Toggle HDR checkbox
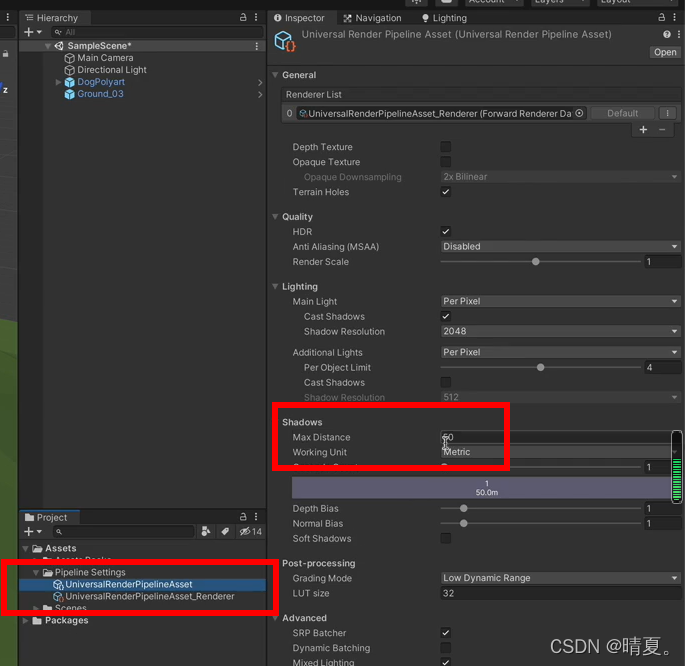This screenshot has width=685, height=666. coord(446,231)
